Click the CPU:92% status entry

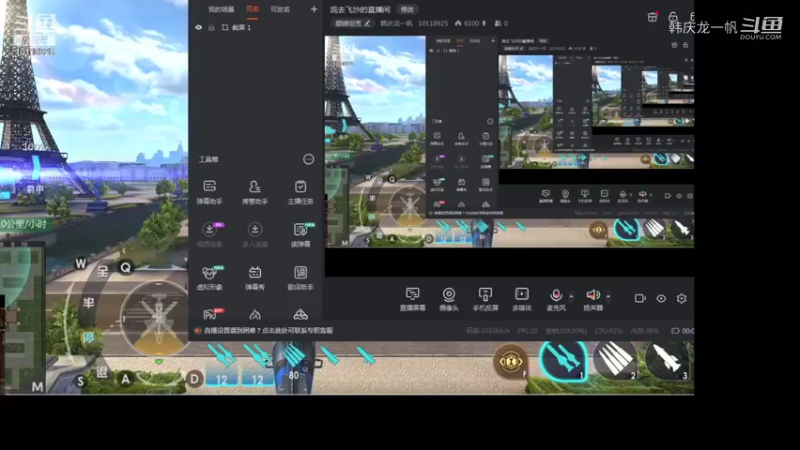pyautogui.click(x=609, y=331)
